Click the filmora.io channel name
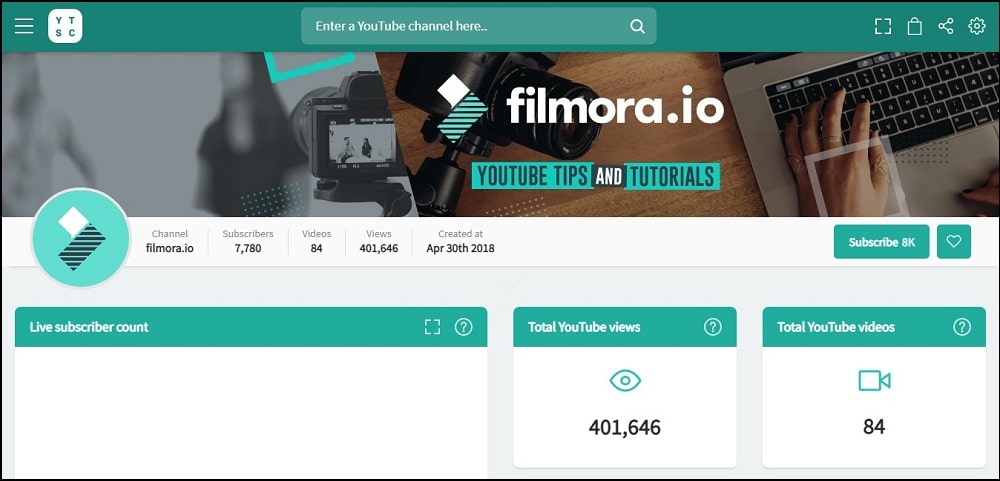Image resolution: width=1000 pixels, height=481 pixels. (x=170, y=248)
